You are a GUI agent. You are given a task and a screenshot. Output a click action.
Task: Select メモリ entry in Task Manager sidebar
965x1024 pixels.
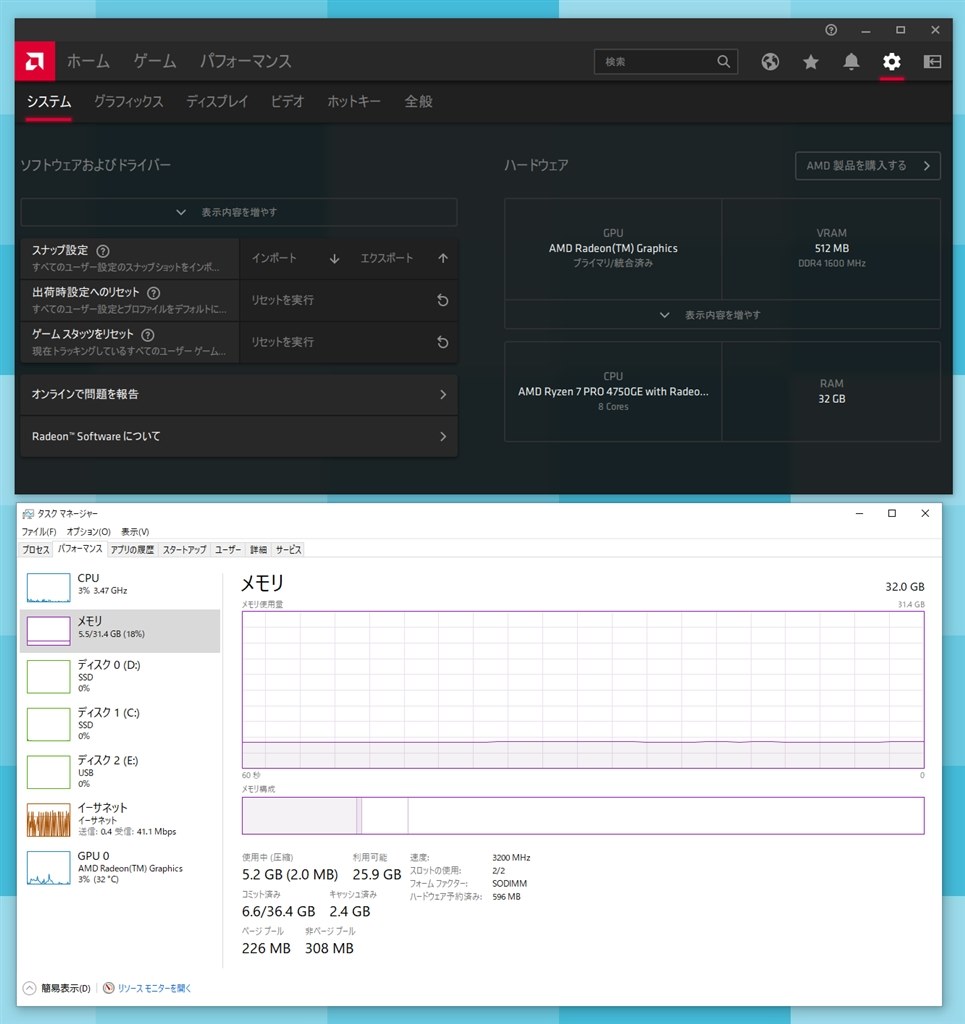click(x=120, y=631)
